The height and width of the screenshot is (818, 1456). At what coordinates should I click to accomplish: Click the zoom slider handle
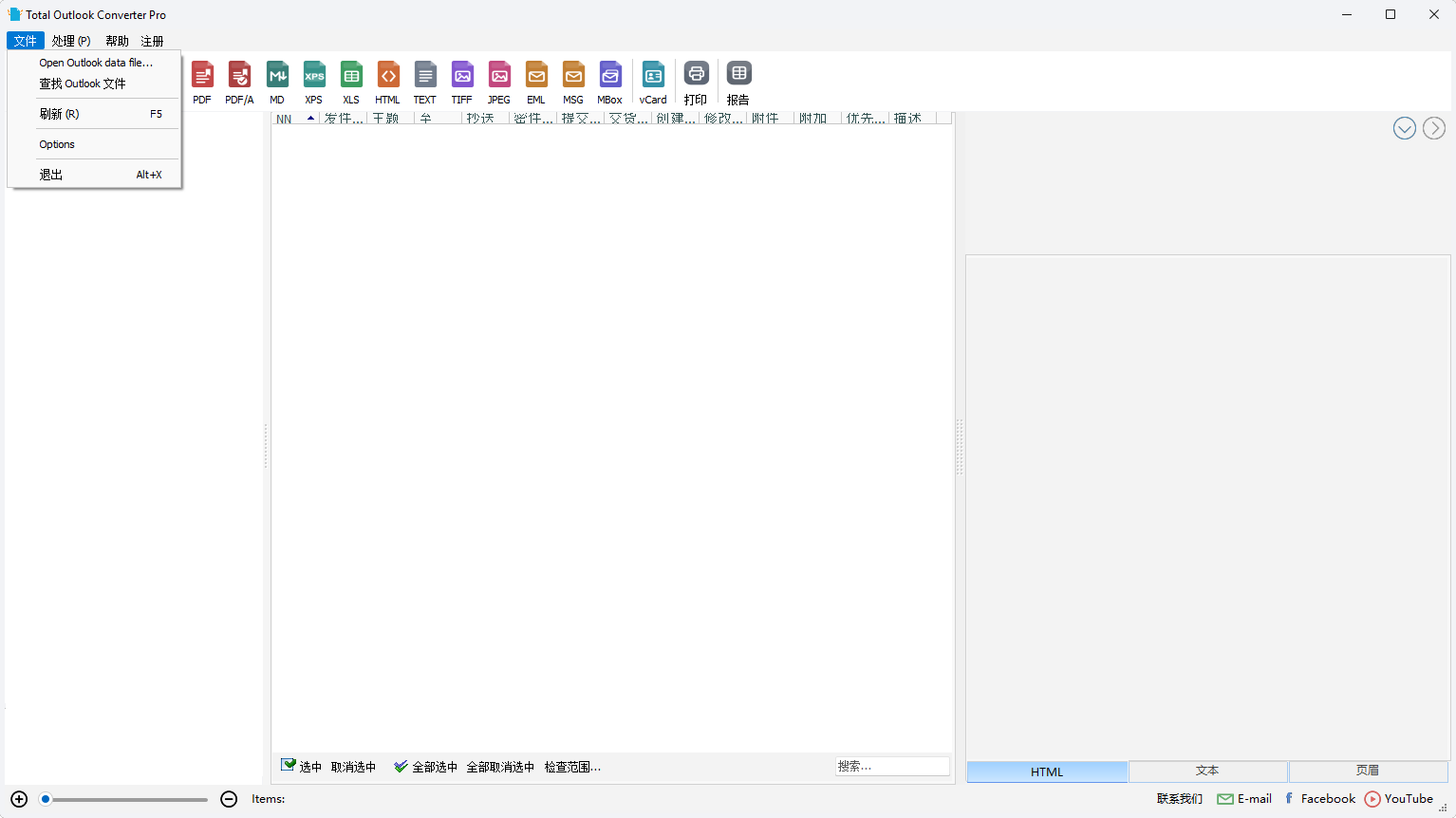46,799
